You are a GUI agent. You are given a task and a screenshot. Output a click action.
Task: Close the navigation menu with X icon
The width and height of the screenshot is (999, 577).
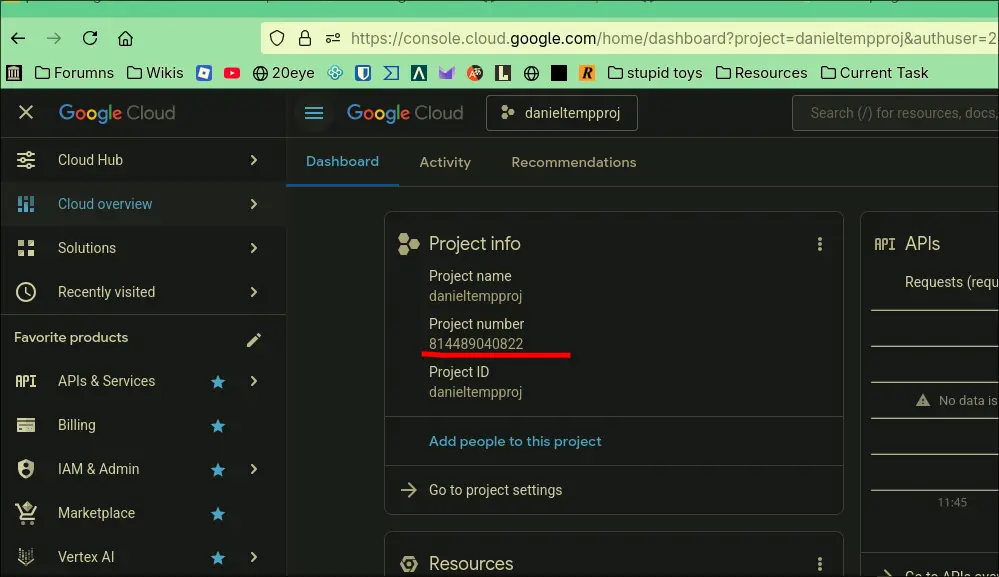pyautogui.click(x=26, y=113)
